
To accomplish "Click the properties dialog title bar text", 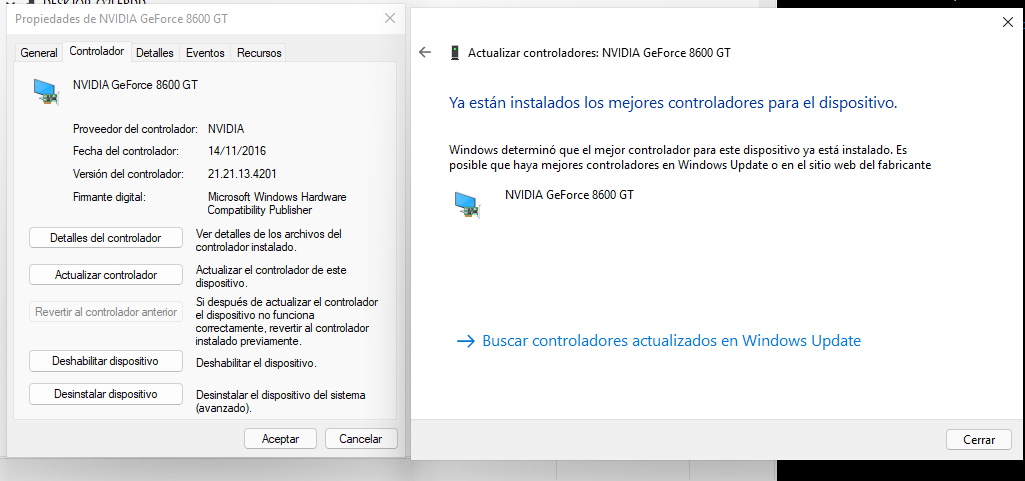I will coord(122,19).
